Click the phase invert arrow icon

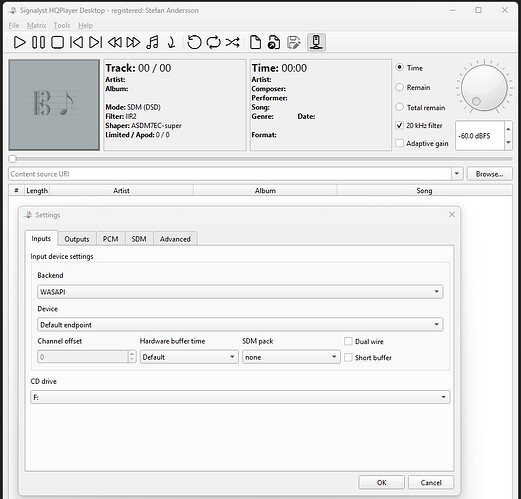171,42
